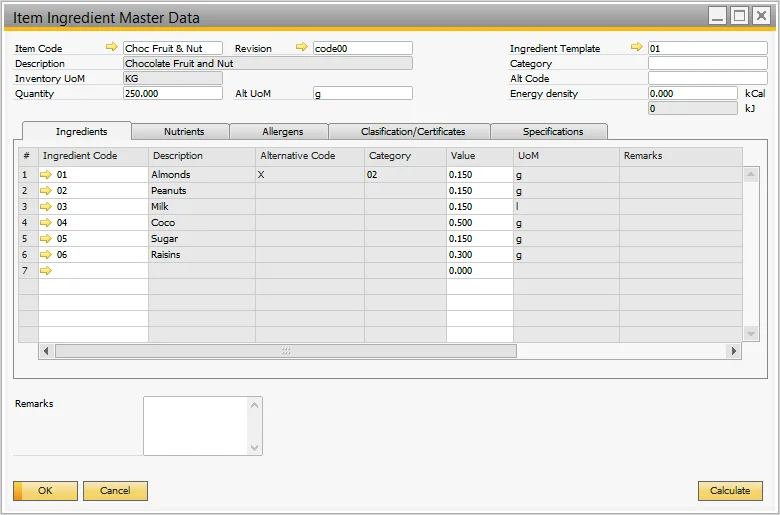This screenshot has width=780, height=515.
Task: Click the Value column header
Action: point(480,156)
